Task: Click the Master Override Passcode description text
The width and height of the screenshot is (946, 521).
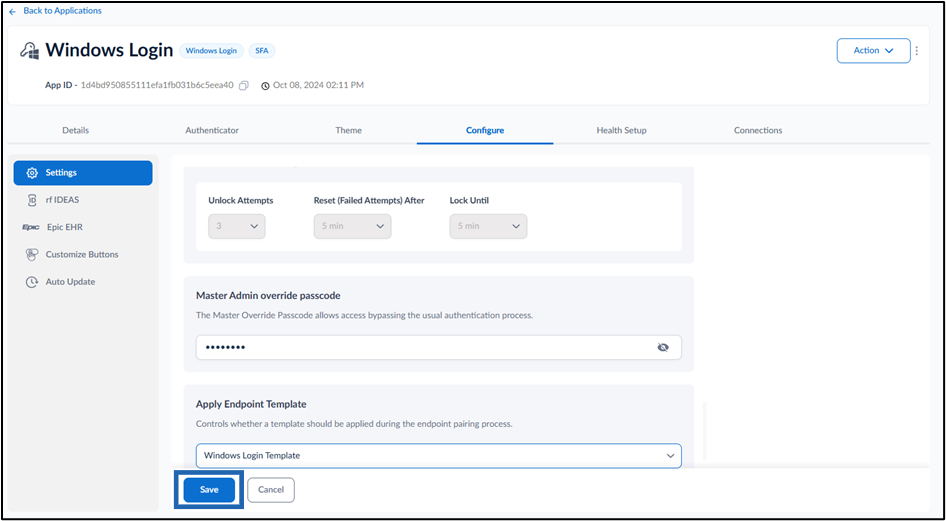Action: [364, 315]
